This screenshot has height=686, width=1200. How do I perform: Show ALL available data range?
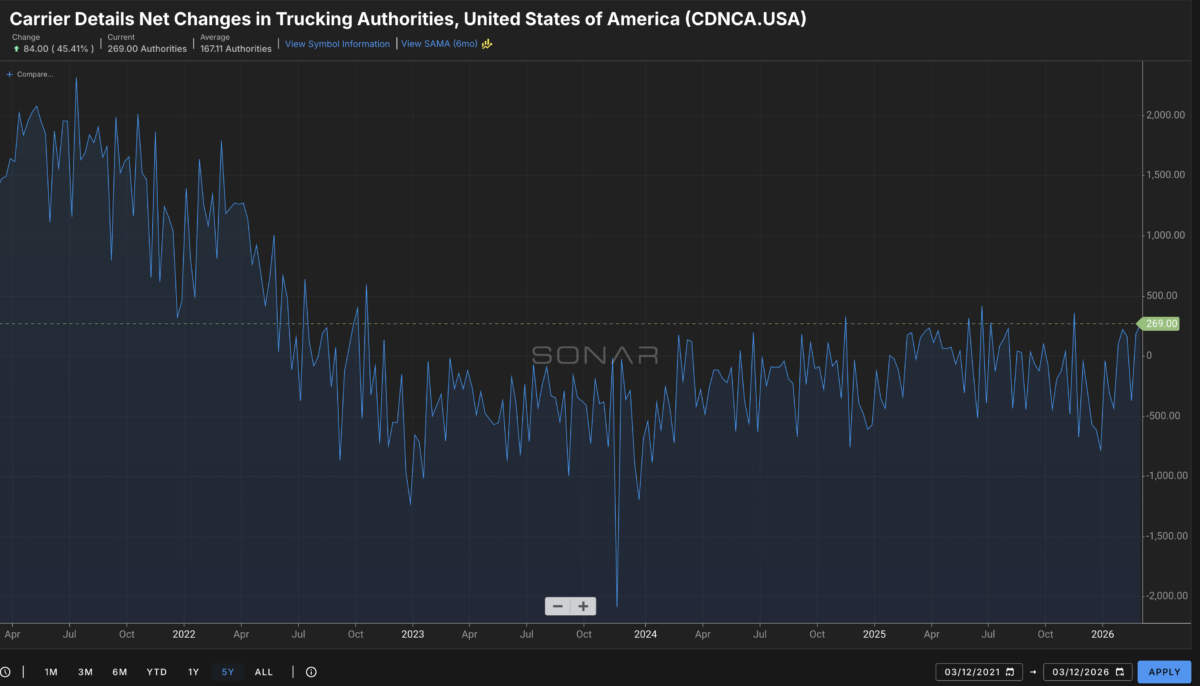(x=264, y=672)
